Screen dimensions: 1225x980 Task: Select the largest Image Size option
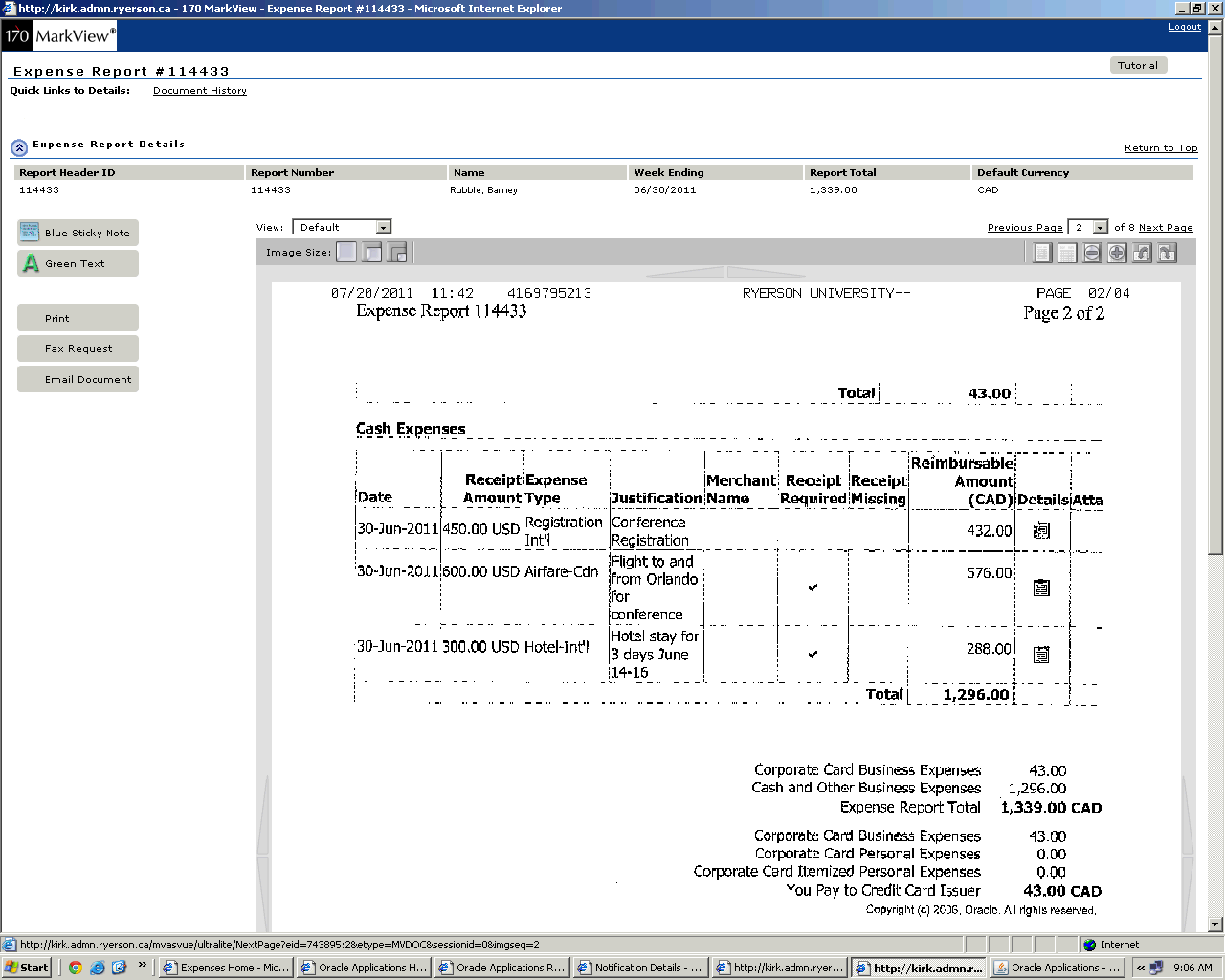pyautogui.click(x=346, y=252)
